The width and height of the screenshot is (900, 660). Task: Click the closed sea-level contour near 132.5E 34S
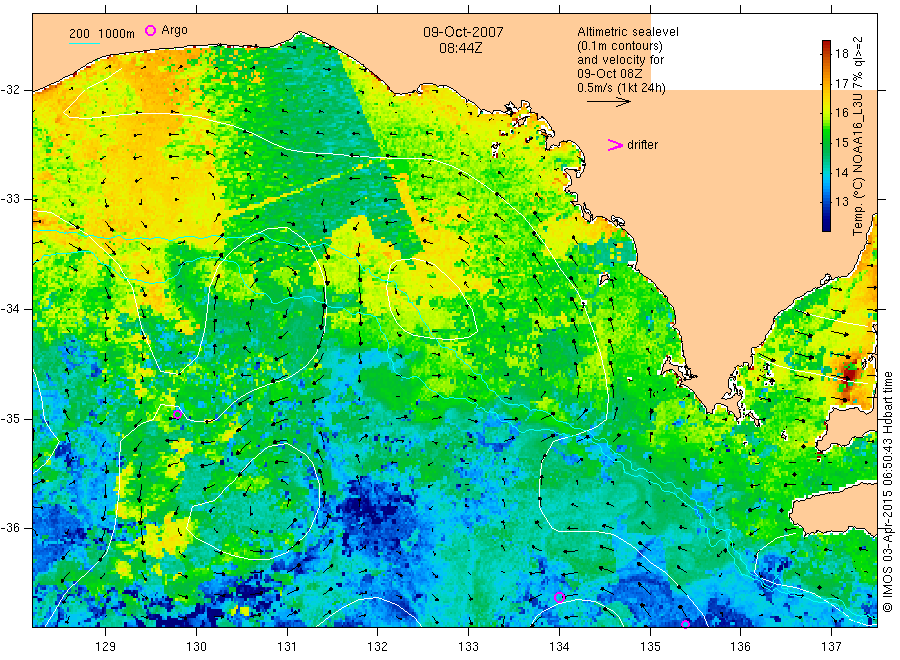click(432, 298)
